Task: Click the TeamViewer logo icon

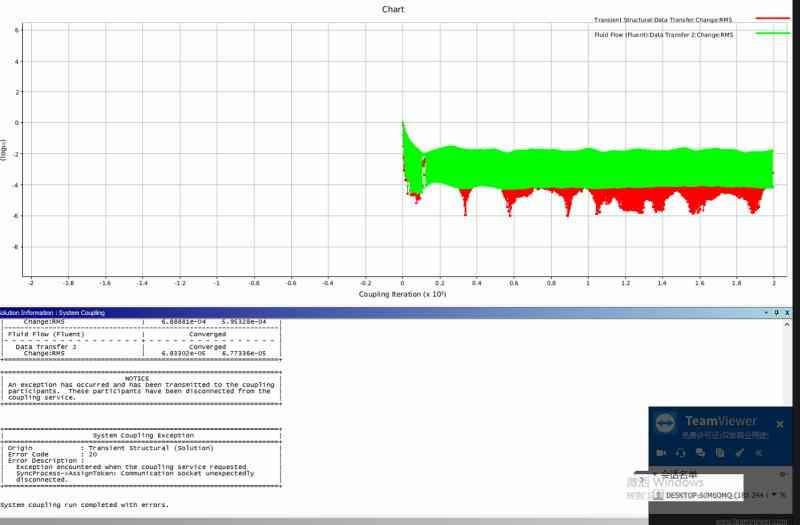Action: coord(667,423)
